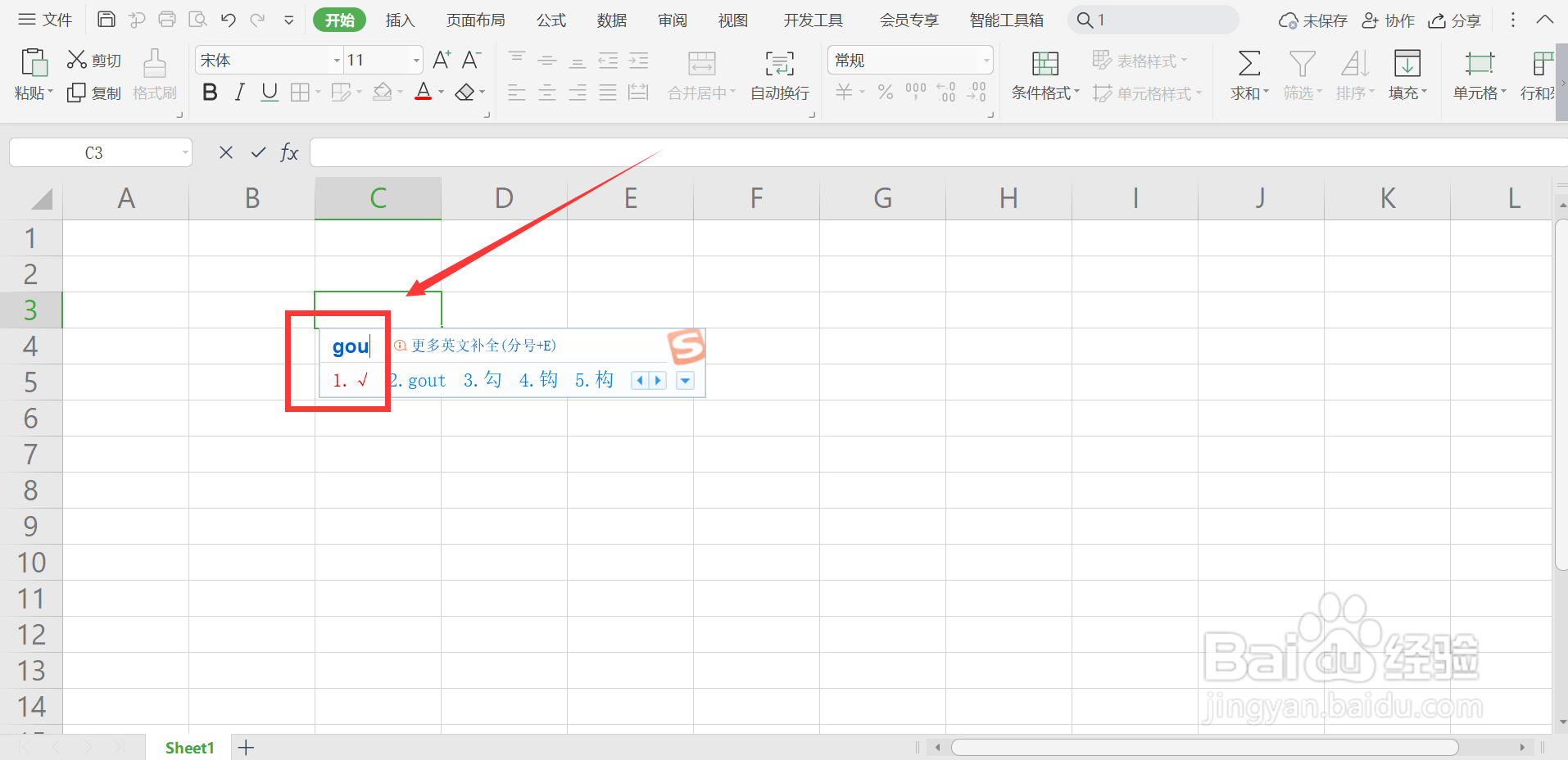Apply fill color bucket icon
The width and height of the screenshot is (1568, 760).
[x=382, y=93]
